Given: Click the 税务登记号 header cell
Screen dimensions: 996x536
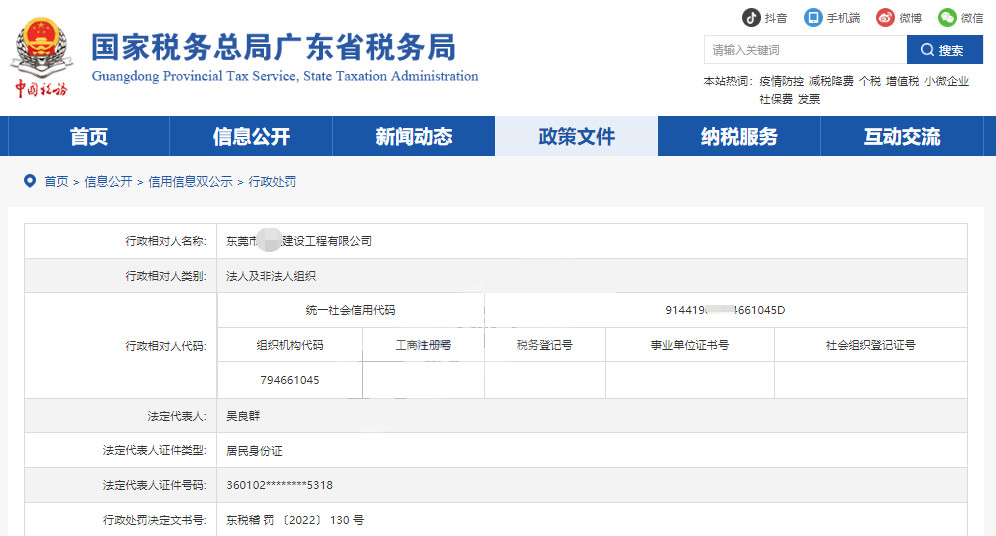Looking at the screenshot, I should (x=545, y=345).
